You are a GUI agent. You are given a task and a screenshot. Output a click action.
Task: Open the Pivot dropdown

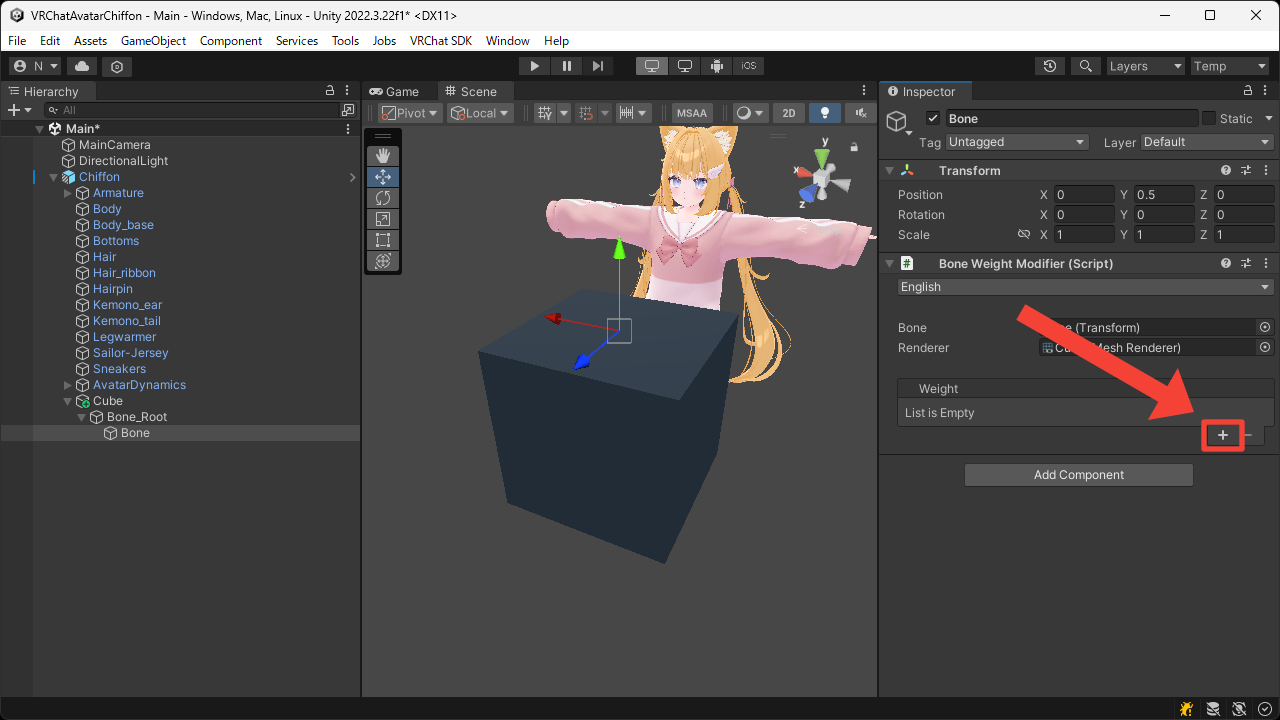410,113
